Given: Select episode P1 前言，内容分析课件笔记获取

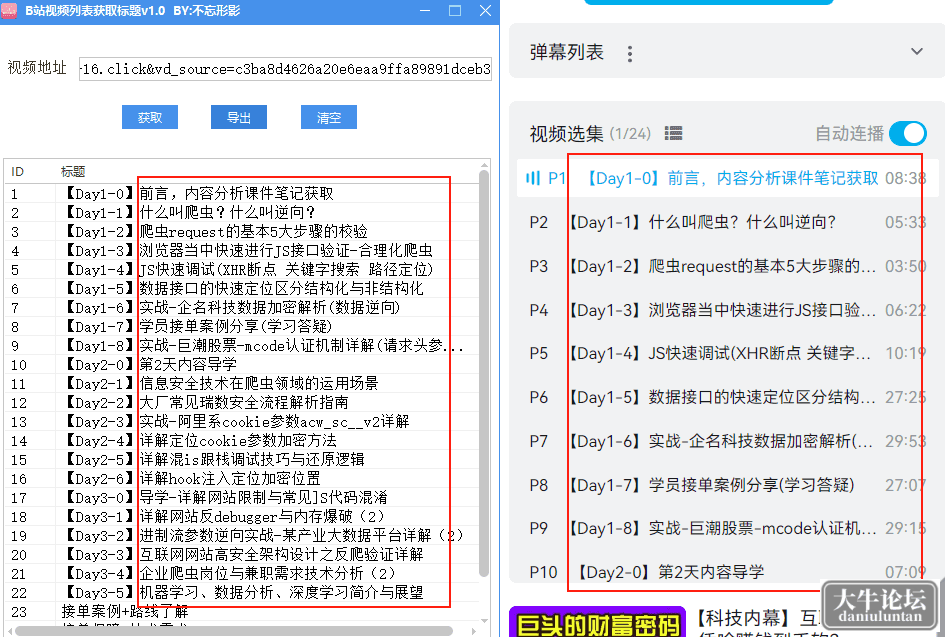Looking at the screenshot, I should [x=727, y=178].
